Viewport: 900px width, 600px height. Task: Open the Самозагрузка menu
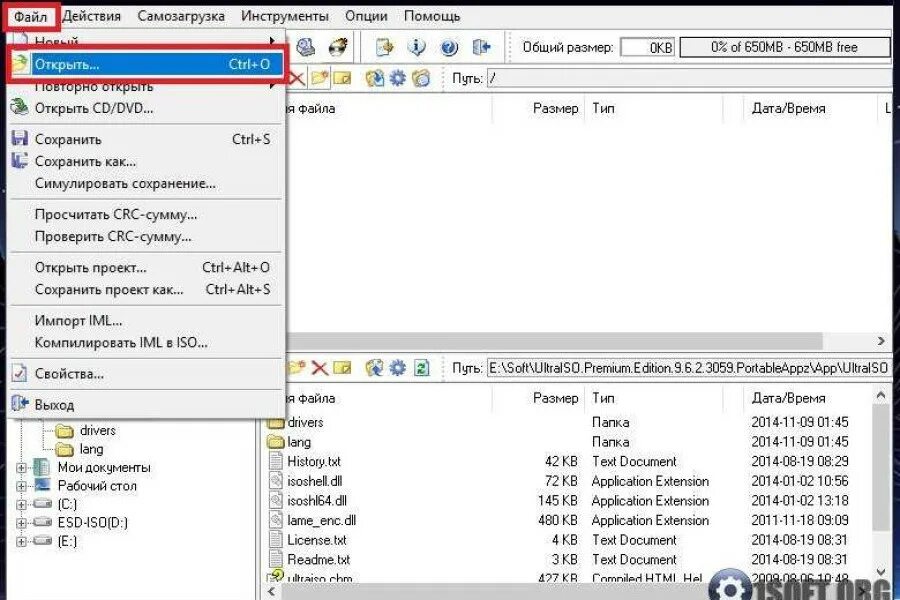[x=181, y=16]
